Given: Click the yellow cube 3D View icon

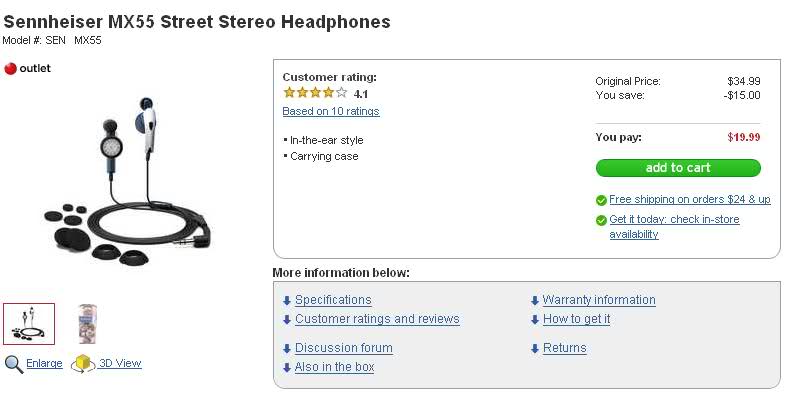Looking at the screenshot, I should click(83, 364).
